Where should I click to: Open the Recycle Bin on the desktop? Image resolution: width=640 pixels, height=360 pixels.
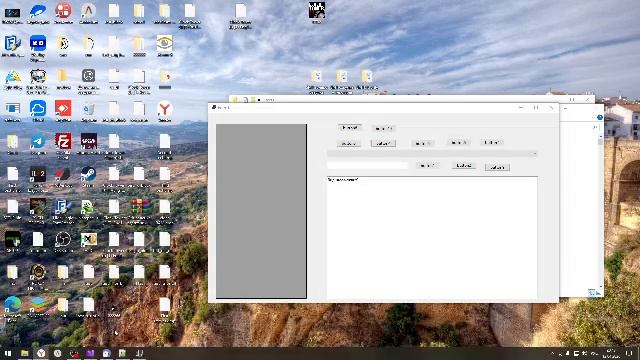point(88,109)
